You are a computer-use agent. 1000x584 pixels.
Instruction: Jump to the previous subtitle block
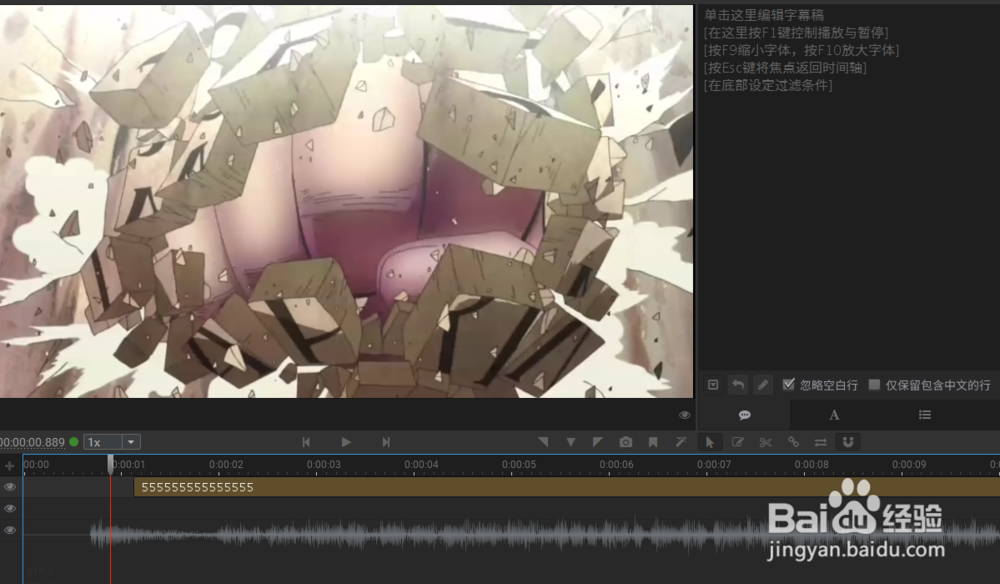tap(306, 442)
